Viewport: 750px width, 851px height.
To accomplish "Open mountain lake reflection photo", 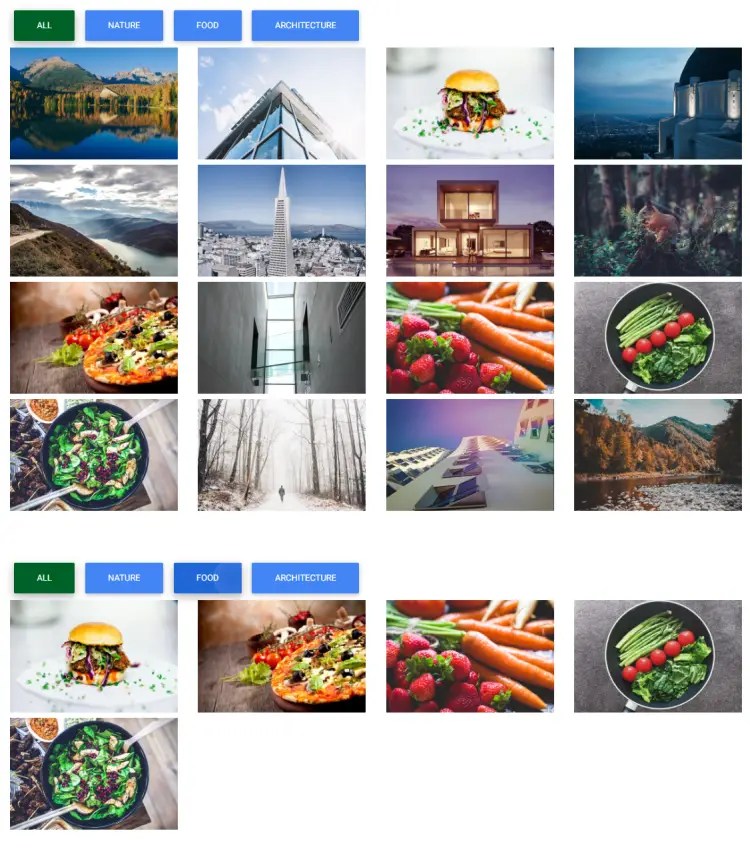I will point(94,103).
